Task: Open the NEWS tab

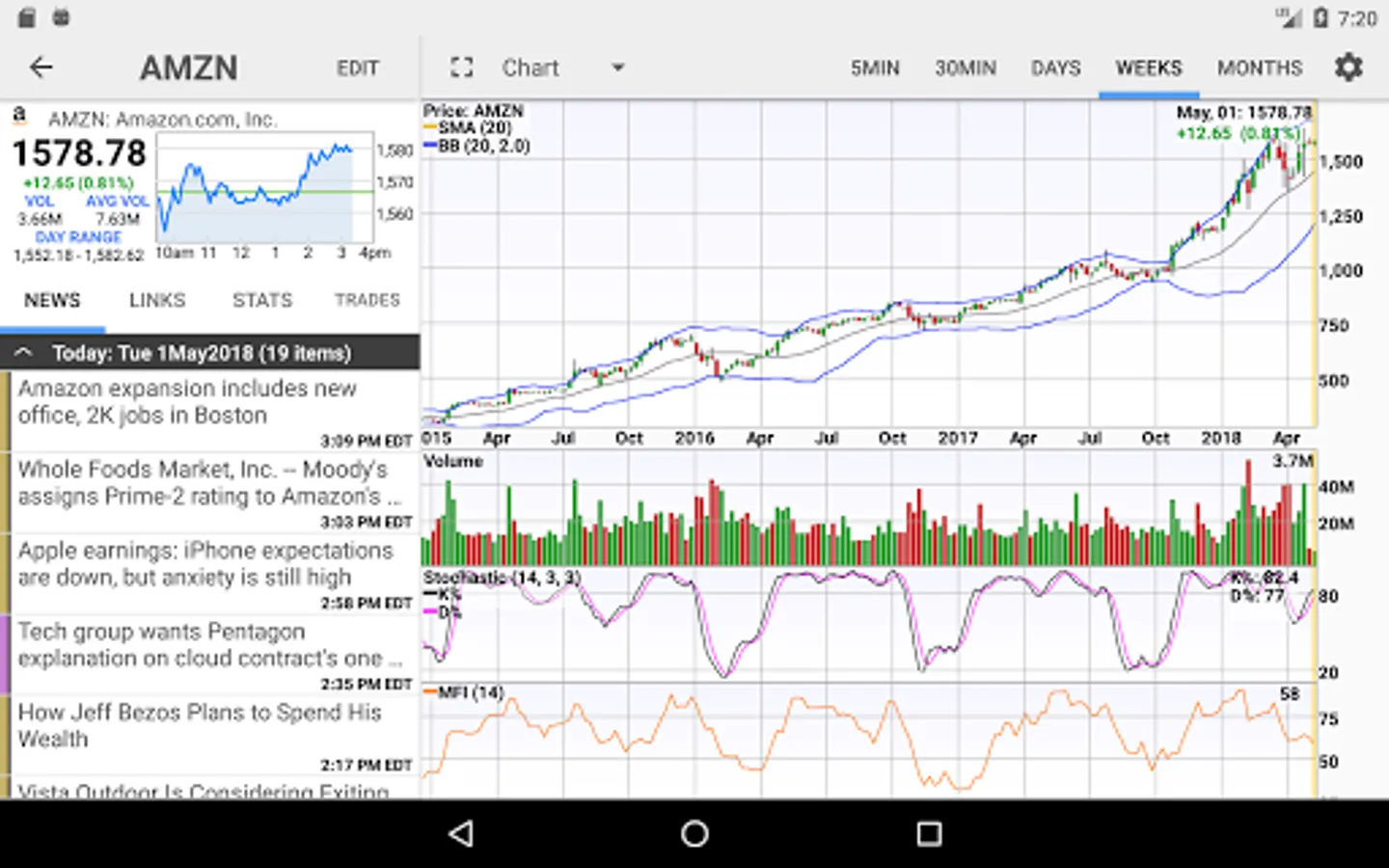Action: (x=52, y=300)
